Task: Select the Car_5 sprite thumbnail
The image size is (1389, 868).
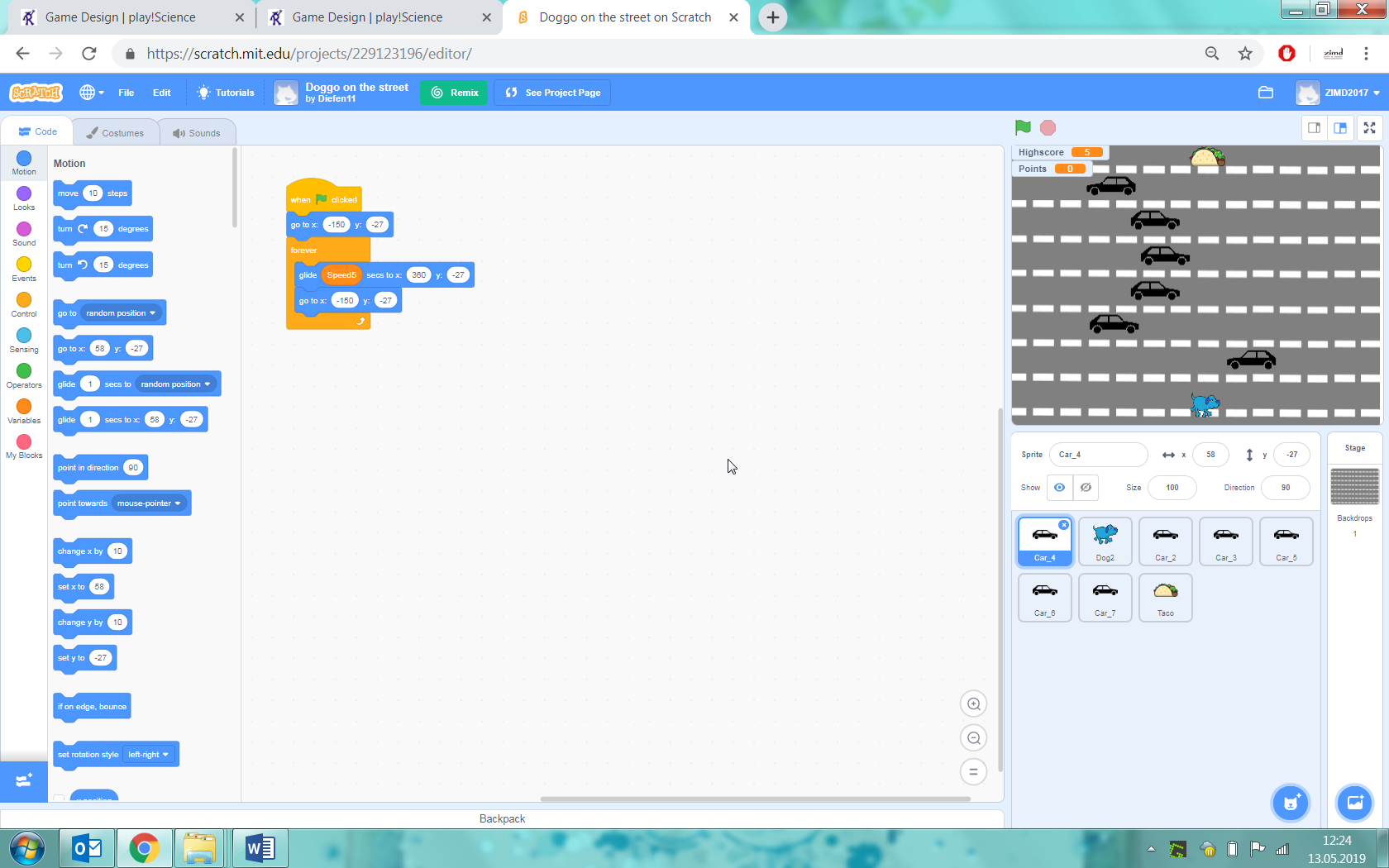Action: click(x=1286, y=541)
